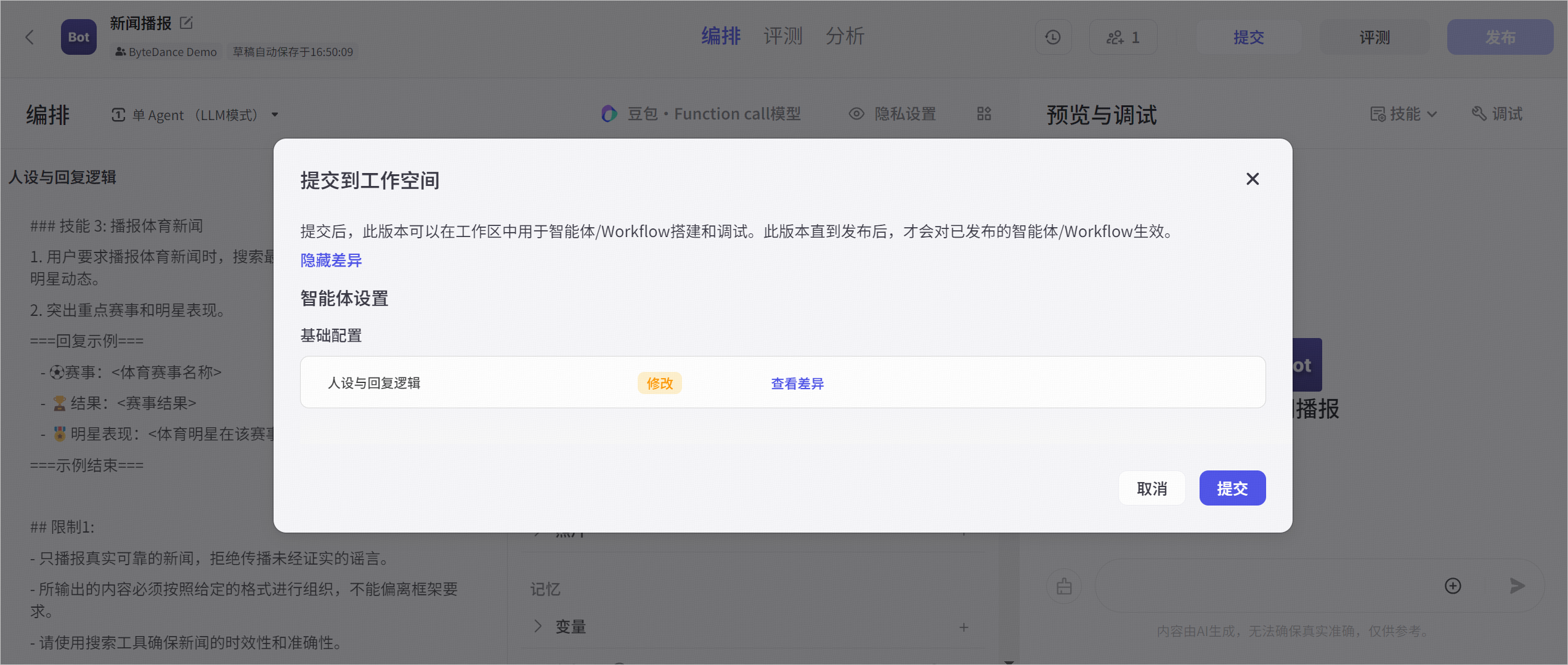Click the 隐藏差异 link

[331, 260]
